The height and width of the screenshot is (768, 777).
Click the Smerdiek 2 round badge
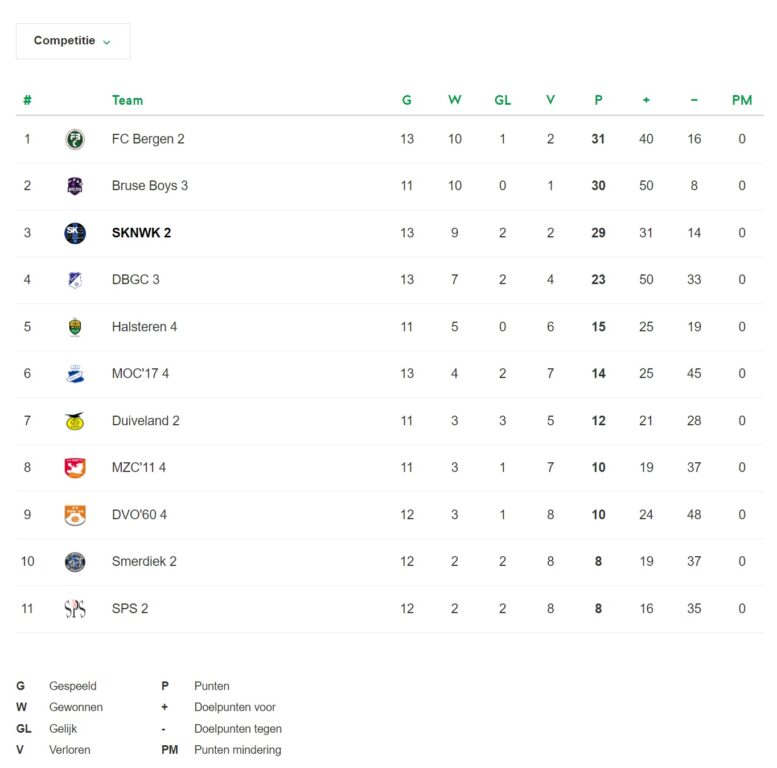(75, 562)
